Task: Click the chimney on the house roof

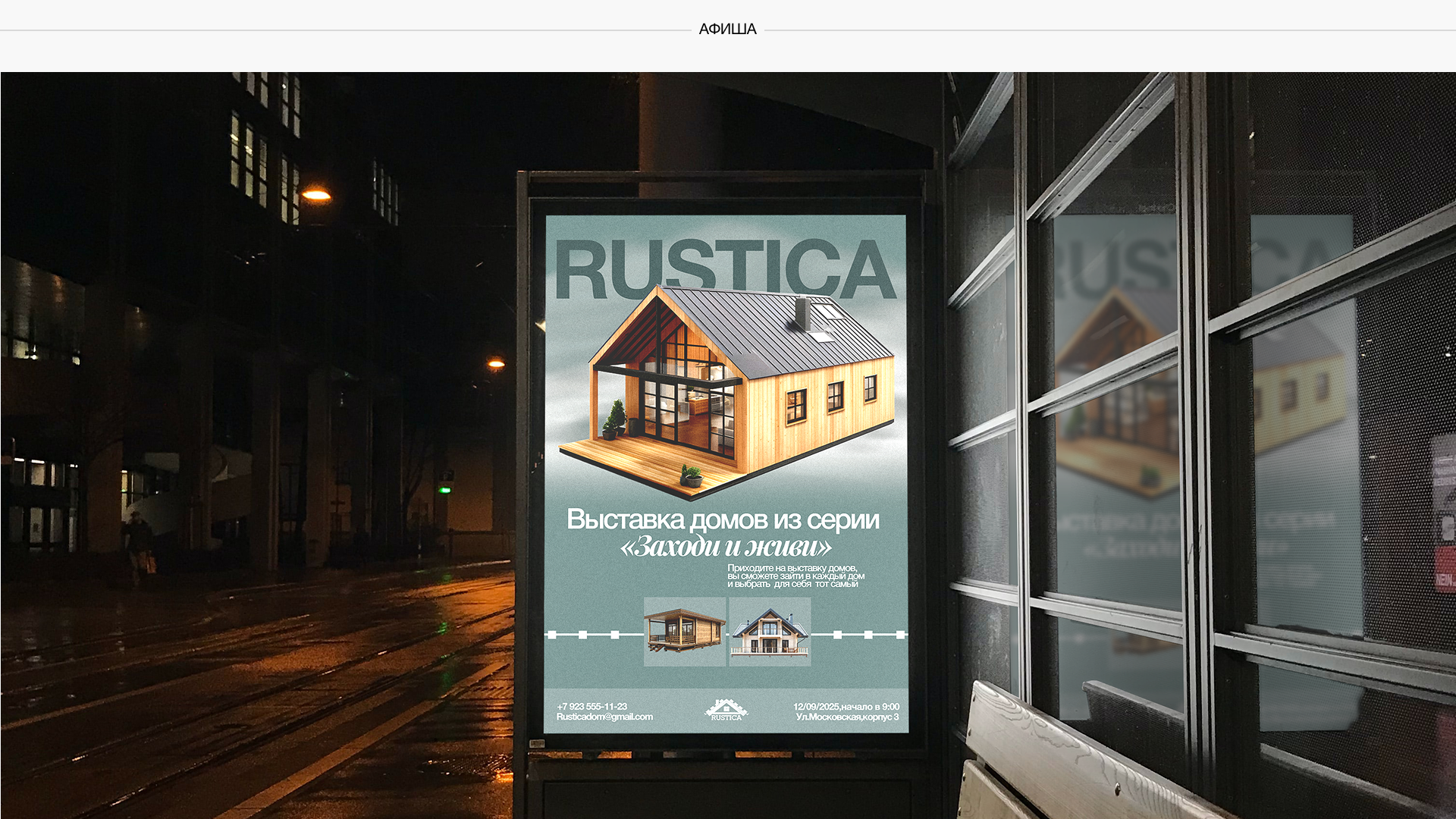Action: tap(802, 312)
